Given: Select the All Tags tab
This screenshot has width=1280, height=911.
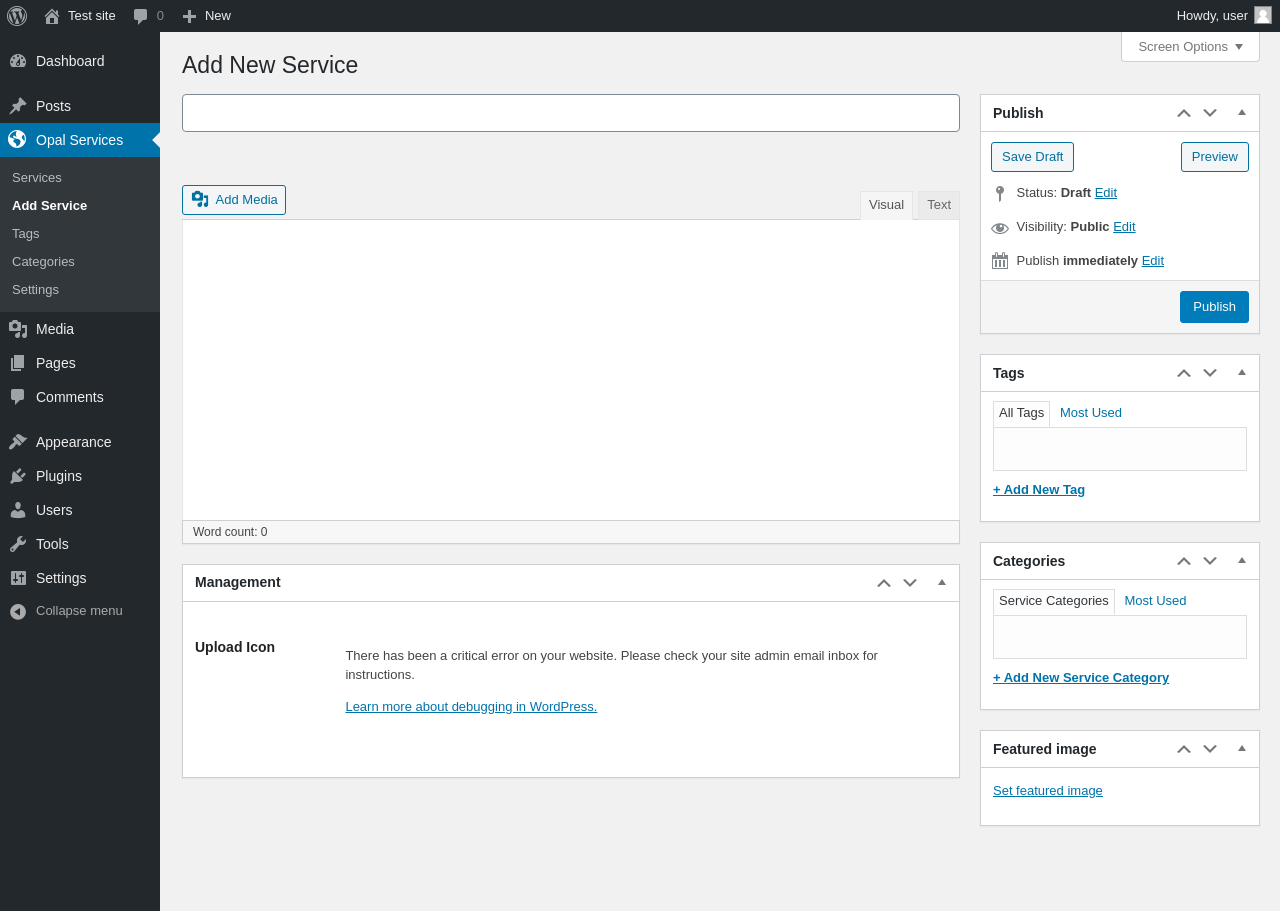Looking at the screenshot, I should coord(1021,413).
